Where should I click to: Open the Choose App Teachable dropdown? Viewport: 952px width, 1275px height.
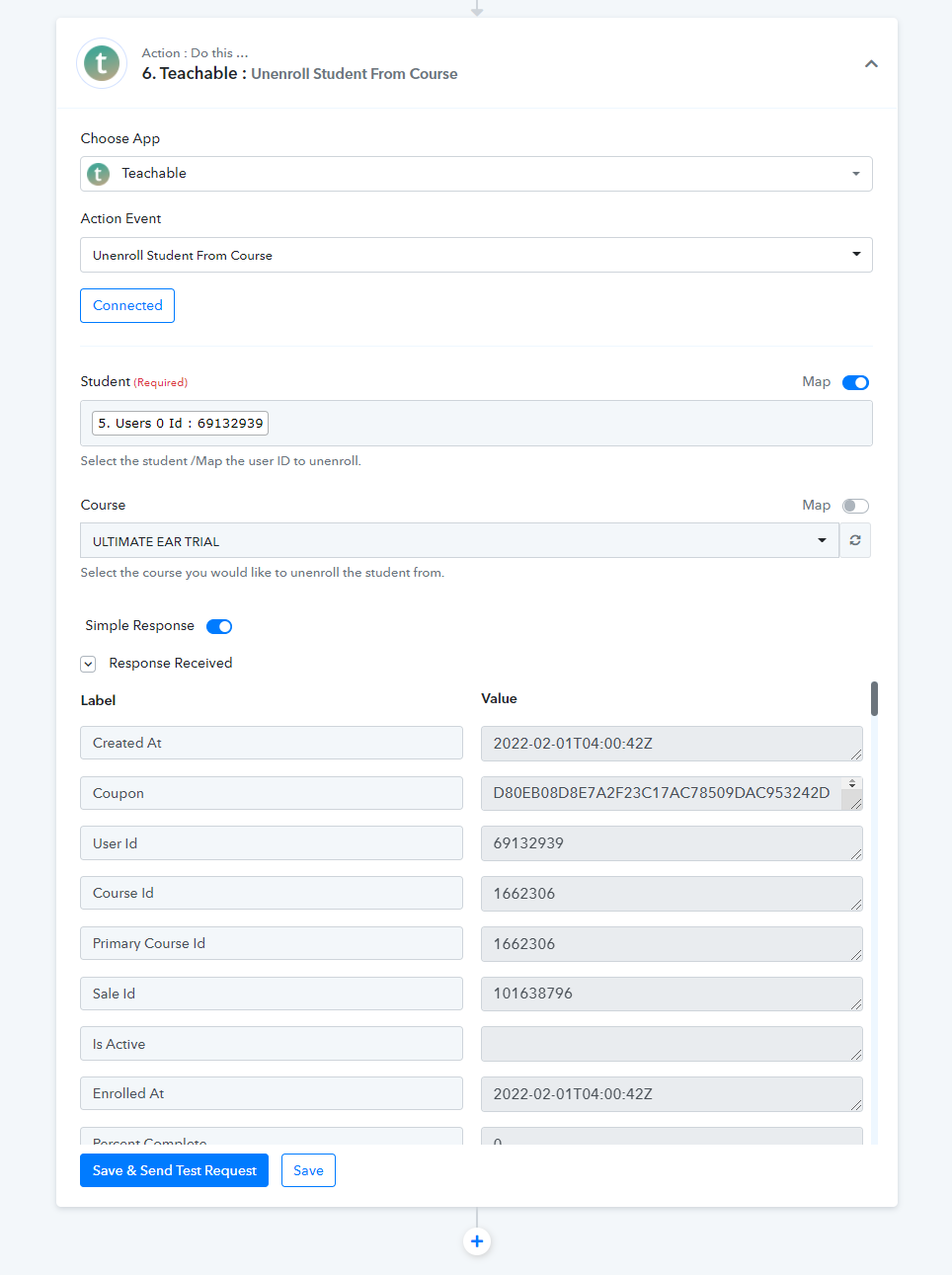coord(476,174)
